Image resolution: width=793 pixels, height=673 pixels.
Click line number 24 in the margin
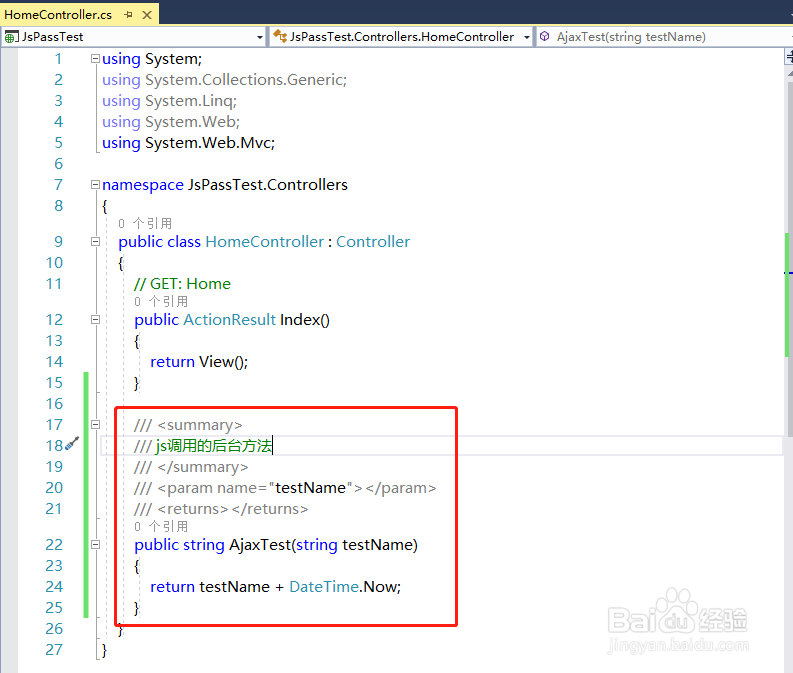[54, 587]
